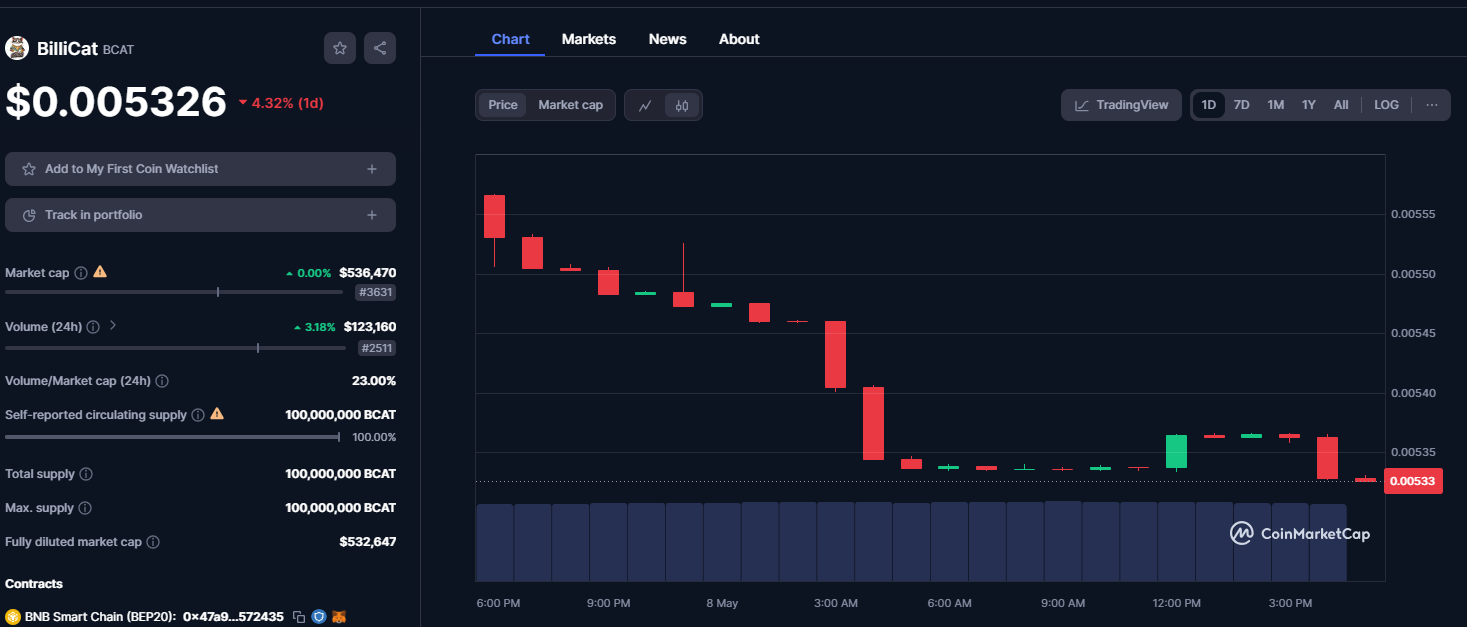Click the 0.00555 price axis label
This screenshot has height=627, width=1467.
click(1413, 215)
